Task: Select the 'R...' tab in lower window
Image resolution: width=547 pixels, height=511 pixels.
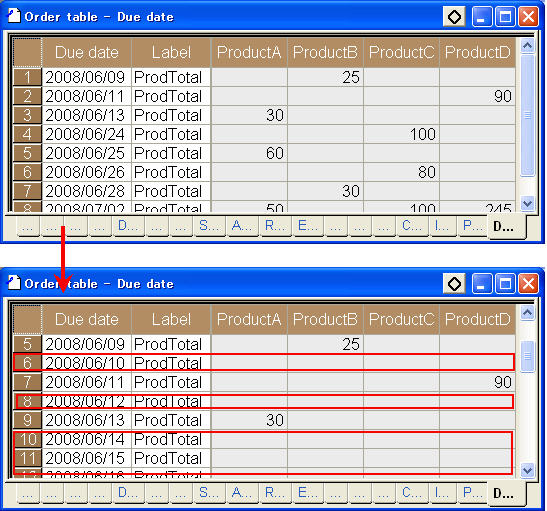Action: pyautogui.click(x=275, y=493)
